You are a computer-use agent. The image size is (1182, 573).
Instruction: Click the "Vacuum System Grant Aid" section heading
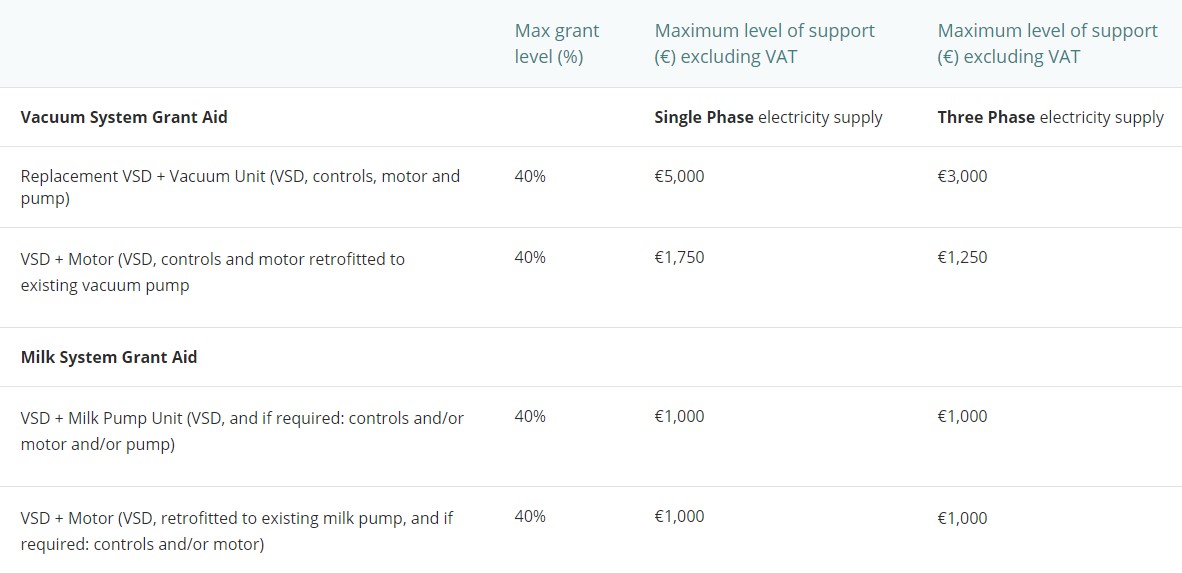[x=124, y=117]
